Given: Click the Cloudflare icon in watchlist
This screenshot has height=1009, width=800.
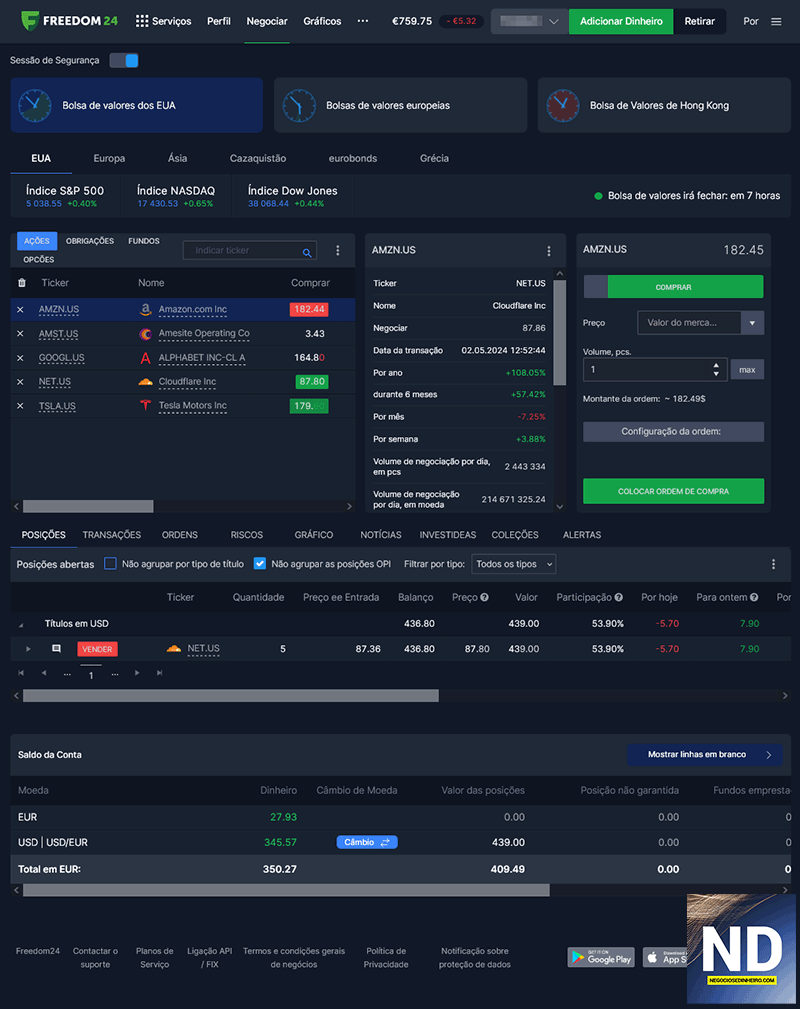Looking at the screenshot, I should [x=145, y=382].
